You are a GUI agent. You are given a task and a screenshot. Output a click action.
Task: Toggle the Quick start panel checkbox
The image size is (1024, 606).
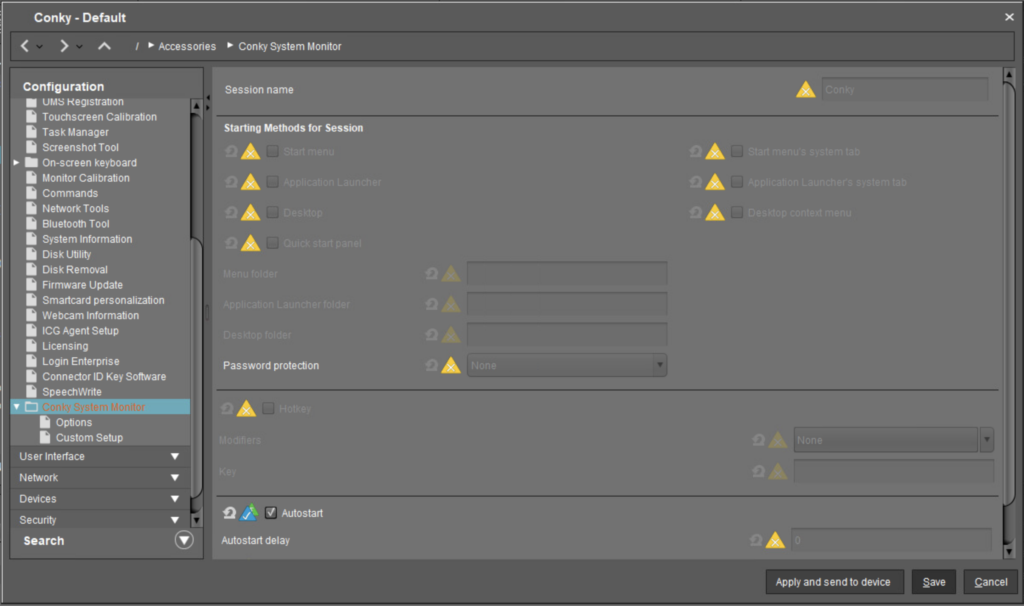(272, 244)
